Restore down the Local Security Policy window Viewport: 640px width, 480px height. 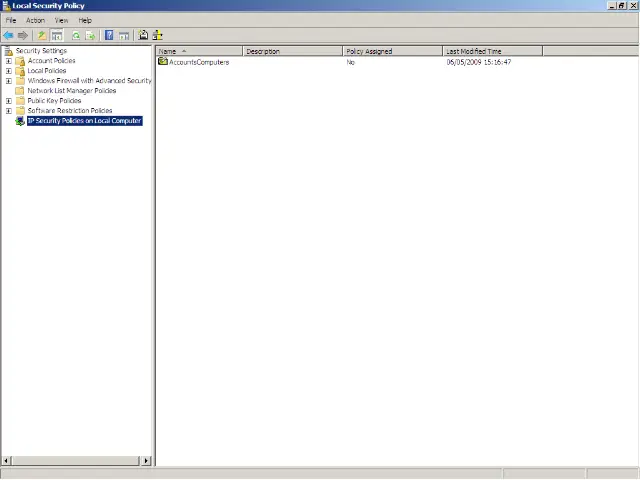pos(621,6)
